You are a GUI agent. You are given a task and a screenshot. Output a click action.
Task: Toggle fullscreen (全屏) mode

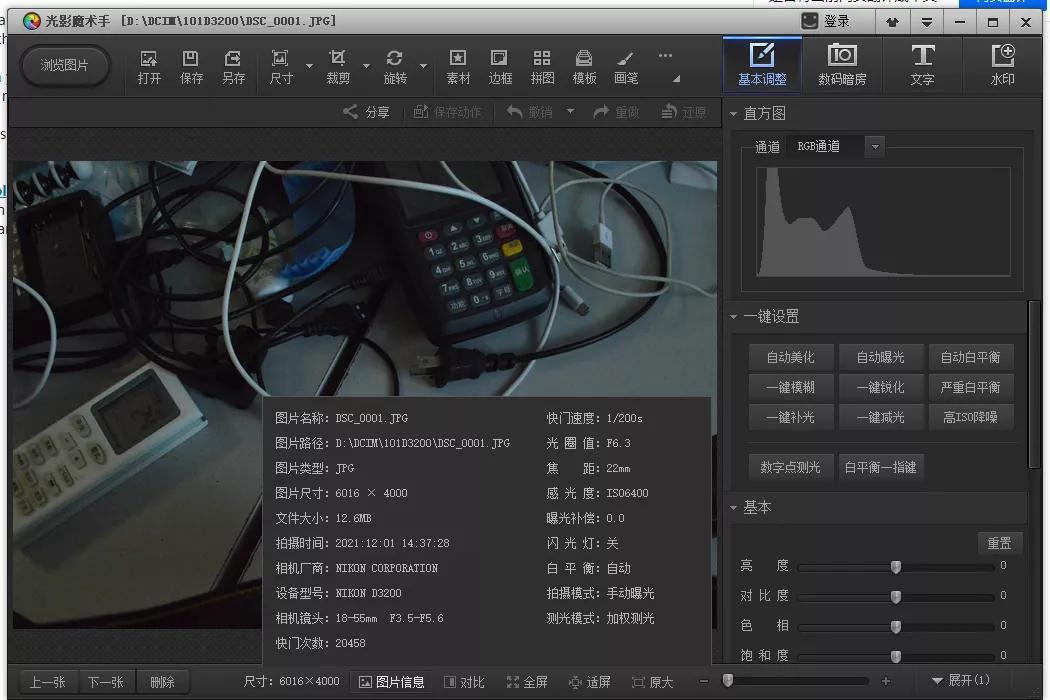point(527,682)
